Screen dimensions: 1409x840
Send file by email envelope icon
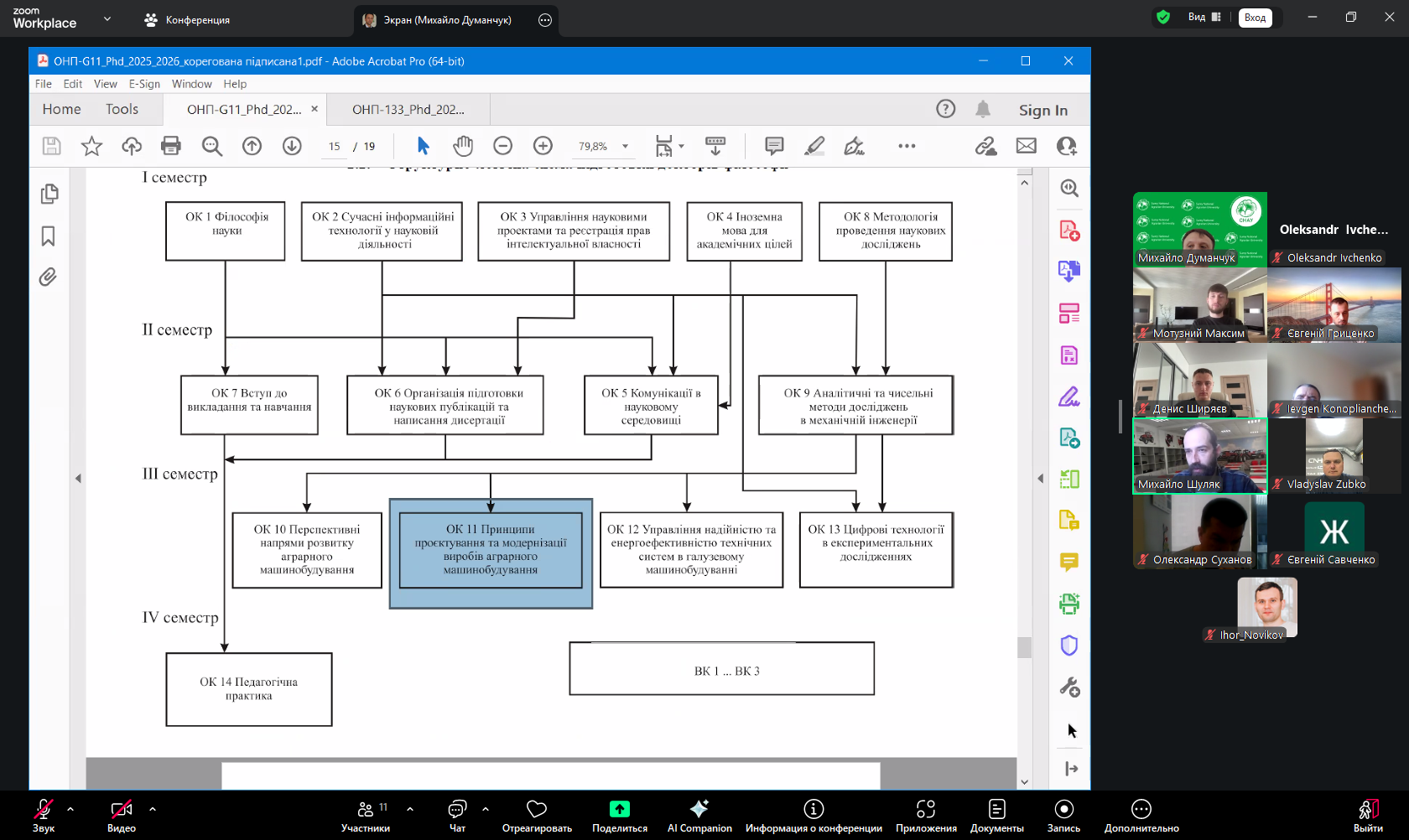click(1026, 146)
